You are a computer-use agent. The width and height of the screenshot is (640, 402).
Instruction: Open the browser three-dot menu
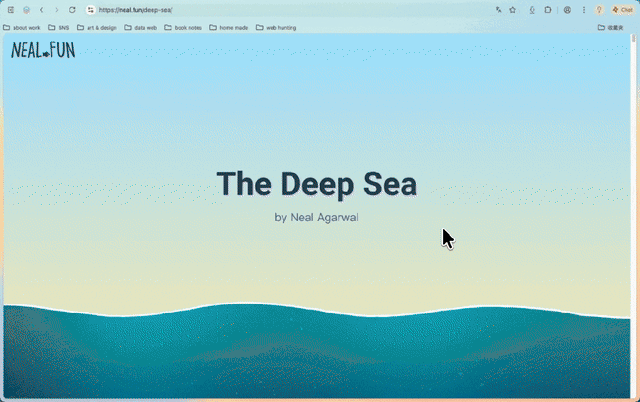click(584, 10)
